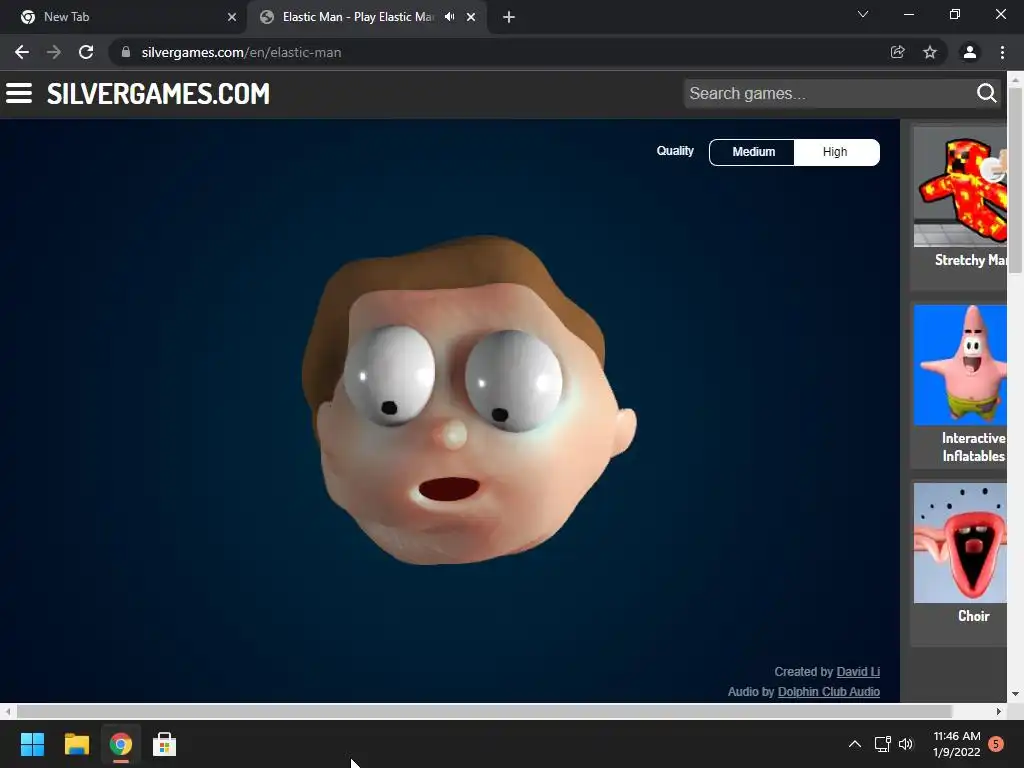
Task: Open the Windows Start menu
Action: (x=32, y=744)
